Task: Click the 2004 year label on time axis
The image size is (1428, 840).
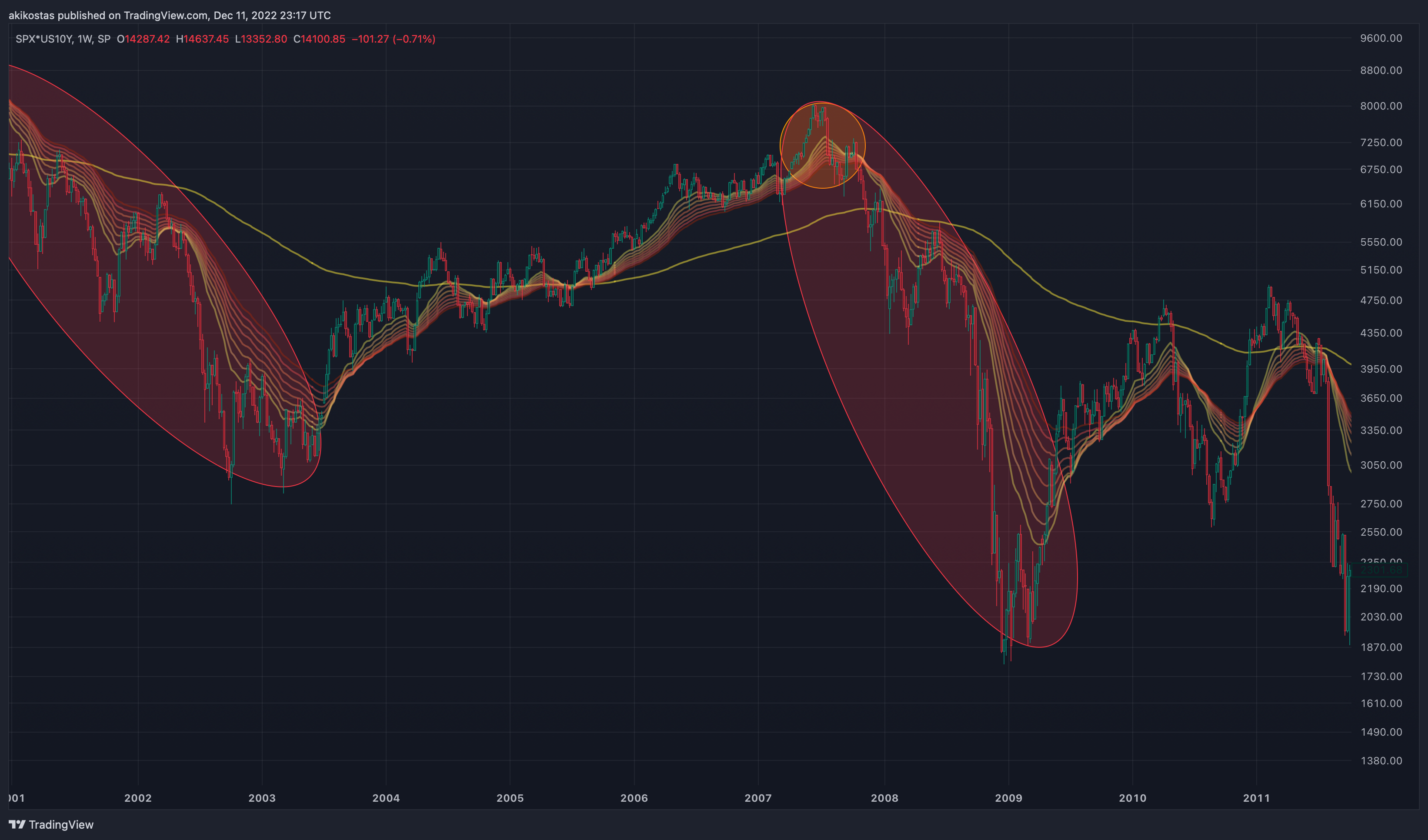Action: click(386, 798)
